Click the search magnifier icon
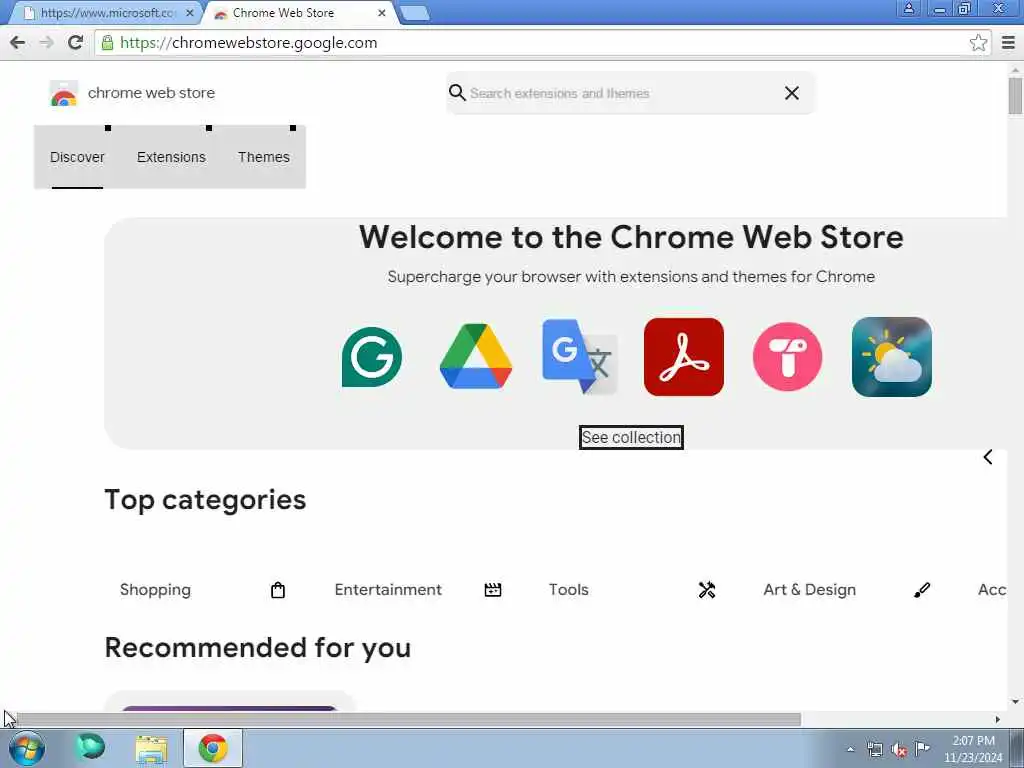 click(457, 93)
